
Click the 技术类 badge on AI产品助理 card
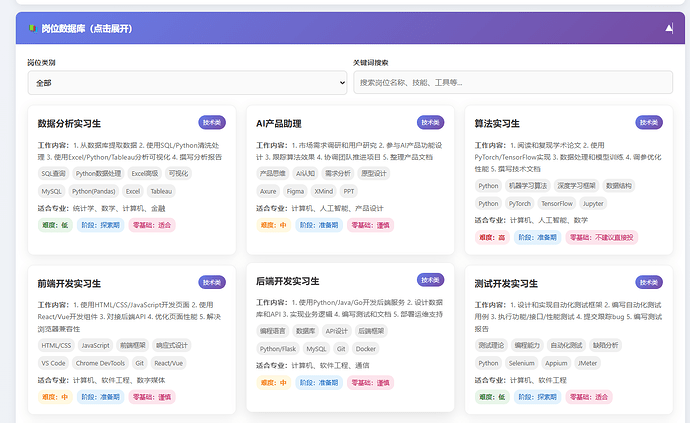[x=430, y=123]
